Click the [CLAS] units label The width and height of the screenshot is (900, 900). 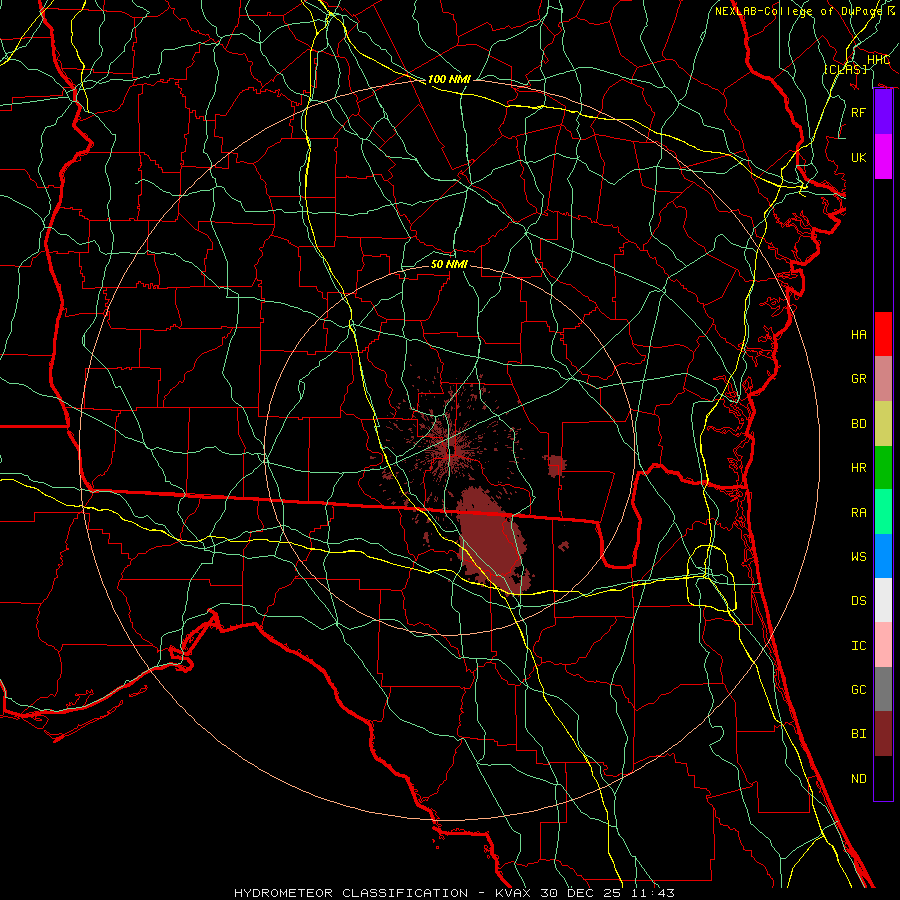click(845, 69)
